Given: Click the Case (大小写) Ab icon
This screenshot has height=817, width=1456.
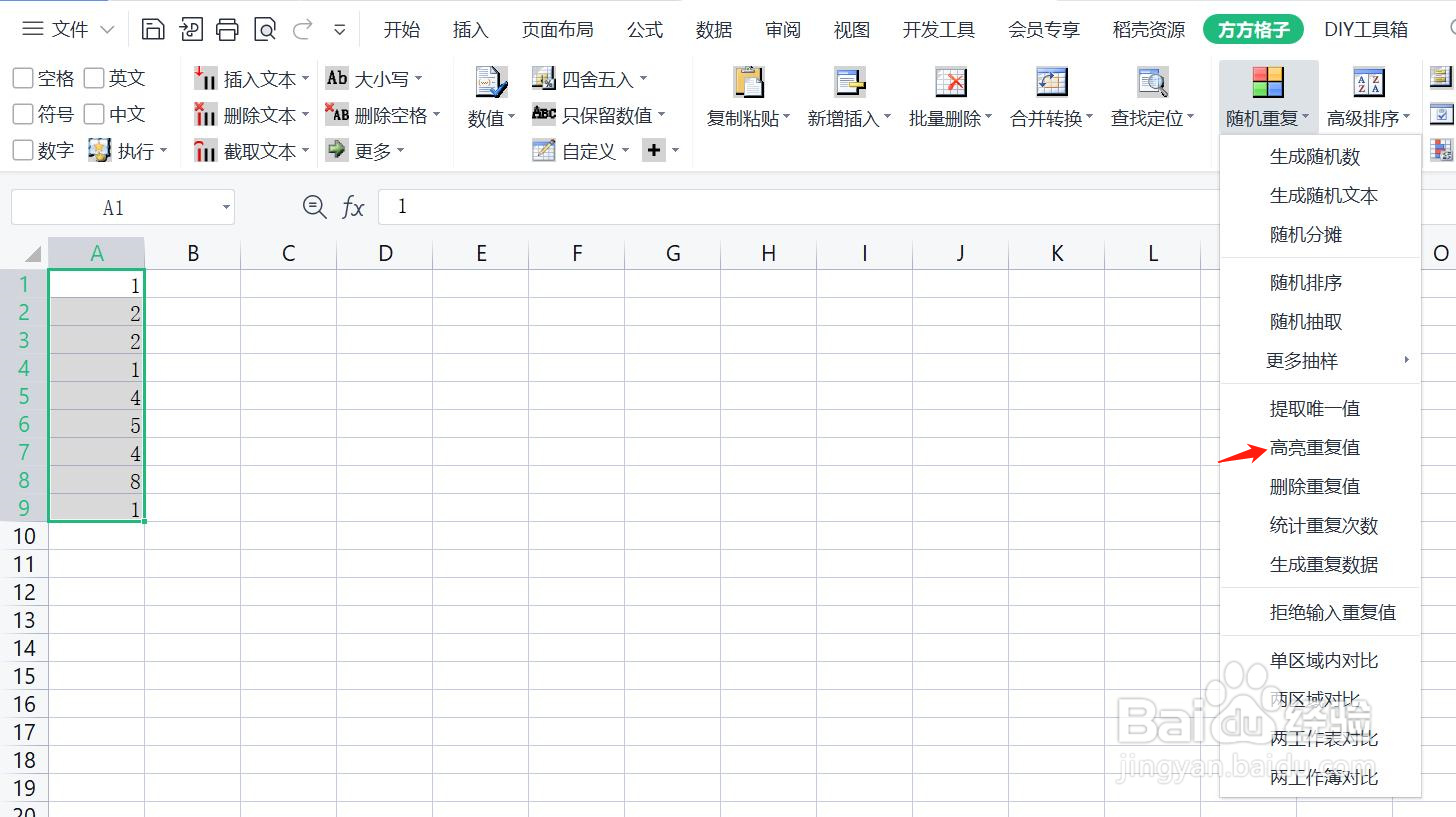Looking at the screenshot, I should [338, 78].
